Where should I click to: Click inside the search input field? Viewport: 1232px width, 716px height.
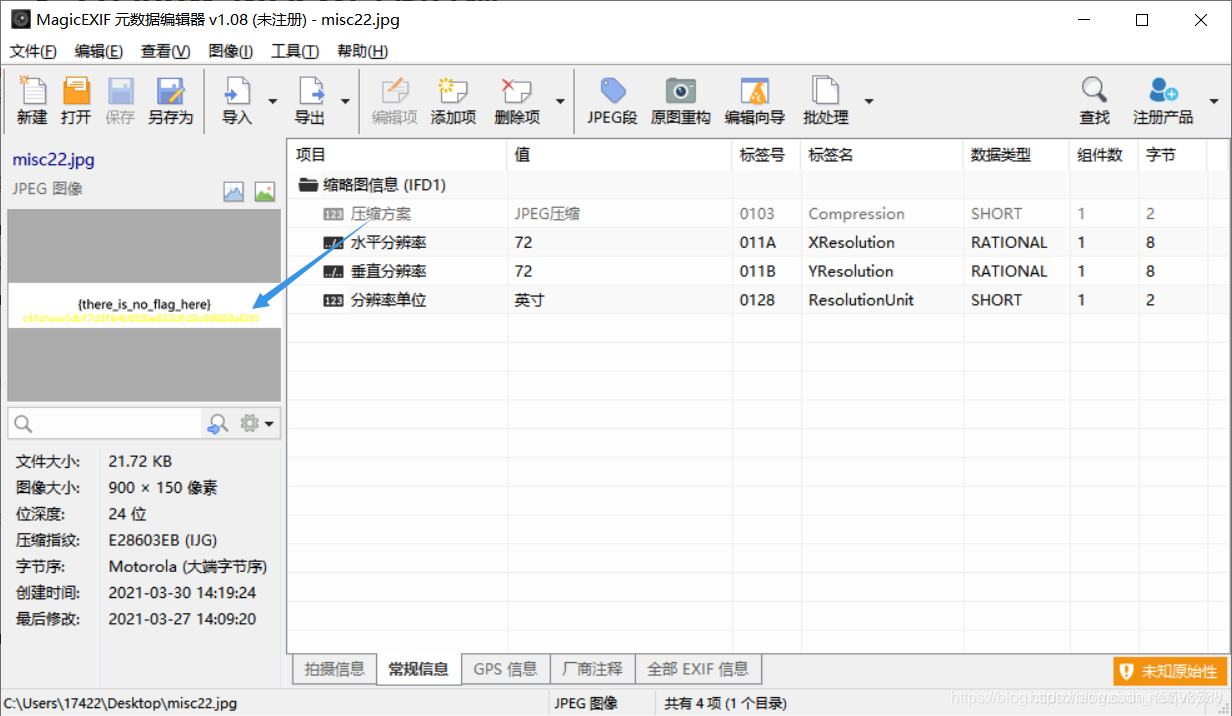click(x=110, y=423)
